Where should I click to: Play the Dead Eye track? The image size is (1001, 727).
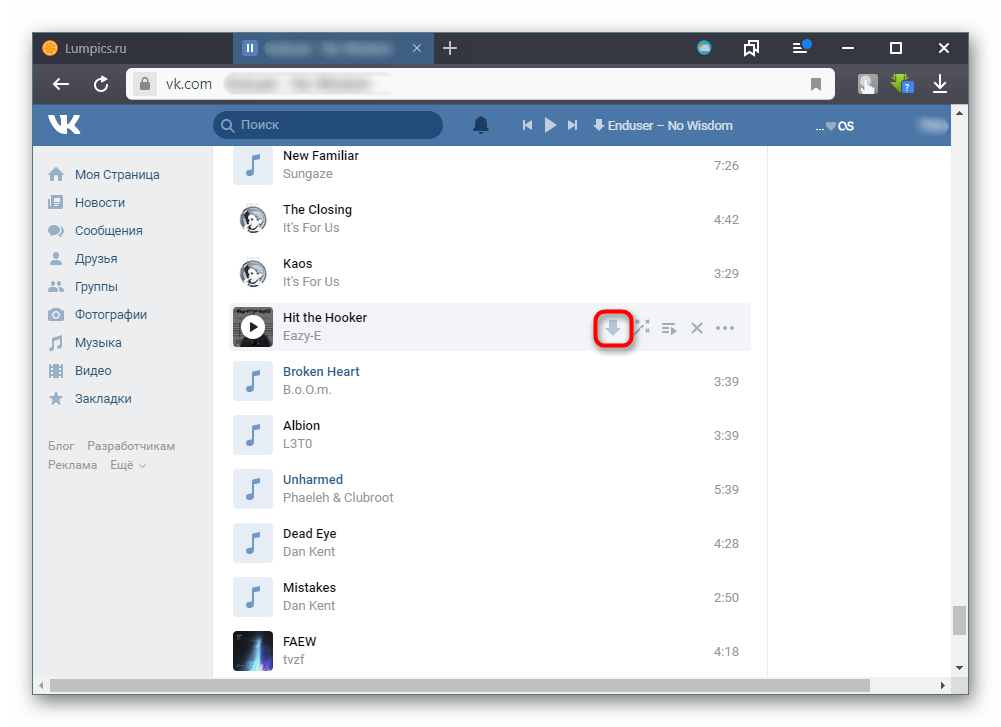click(x=253, y=543)
